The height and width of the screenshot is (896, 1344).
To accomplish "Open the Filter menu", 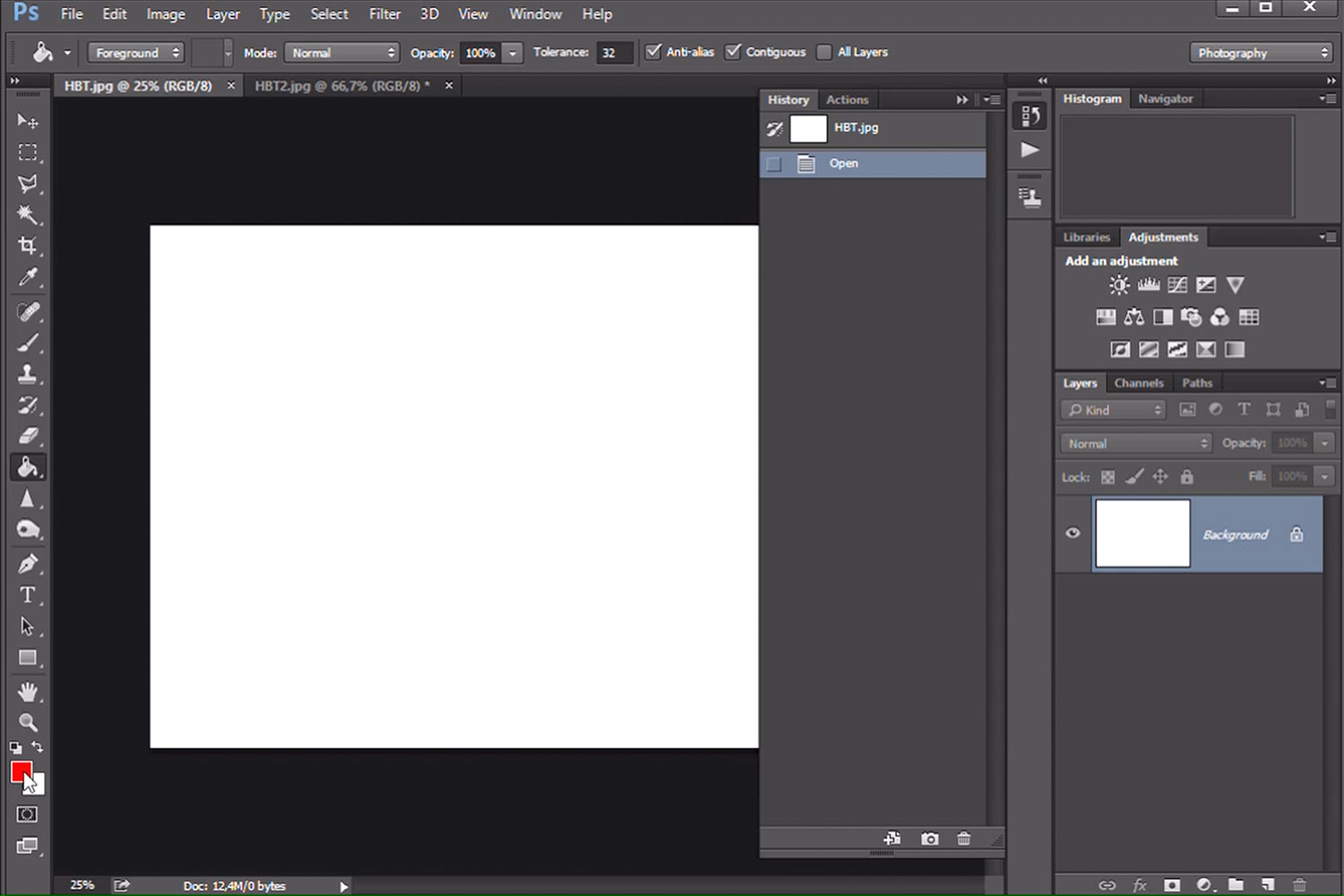I will pos(384,14).
